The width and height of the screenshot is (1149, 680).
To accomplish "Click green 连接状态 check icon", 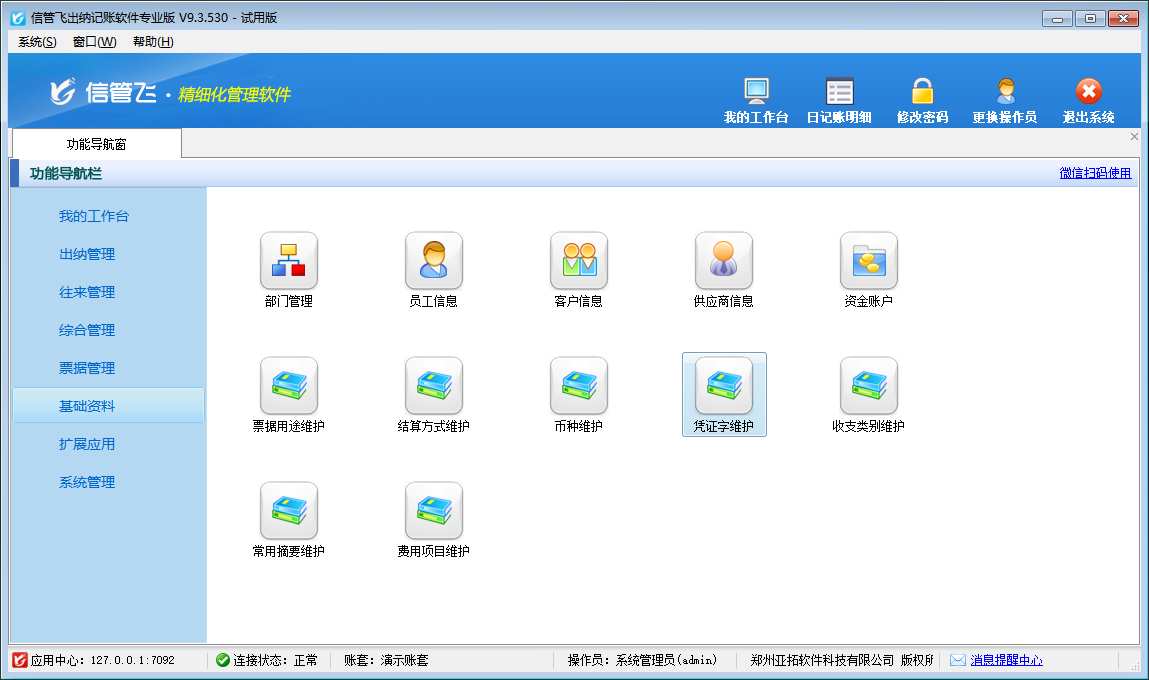I will [223, 660].
